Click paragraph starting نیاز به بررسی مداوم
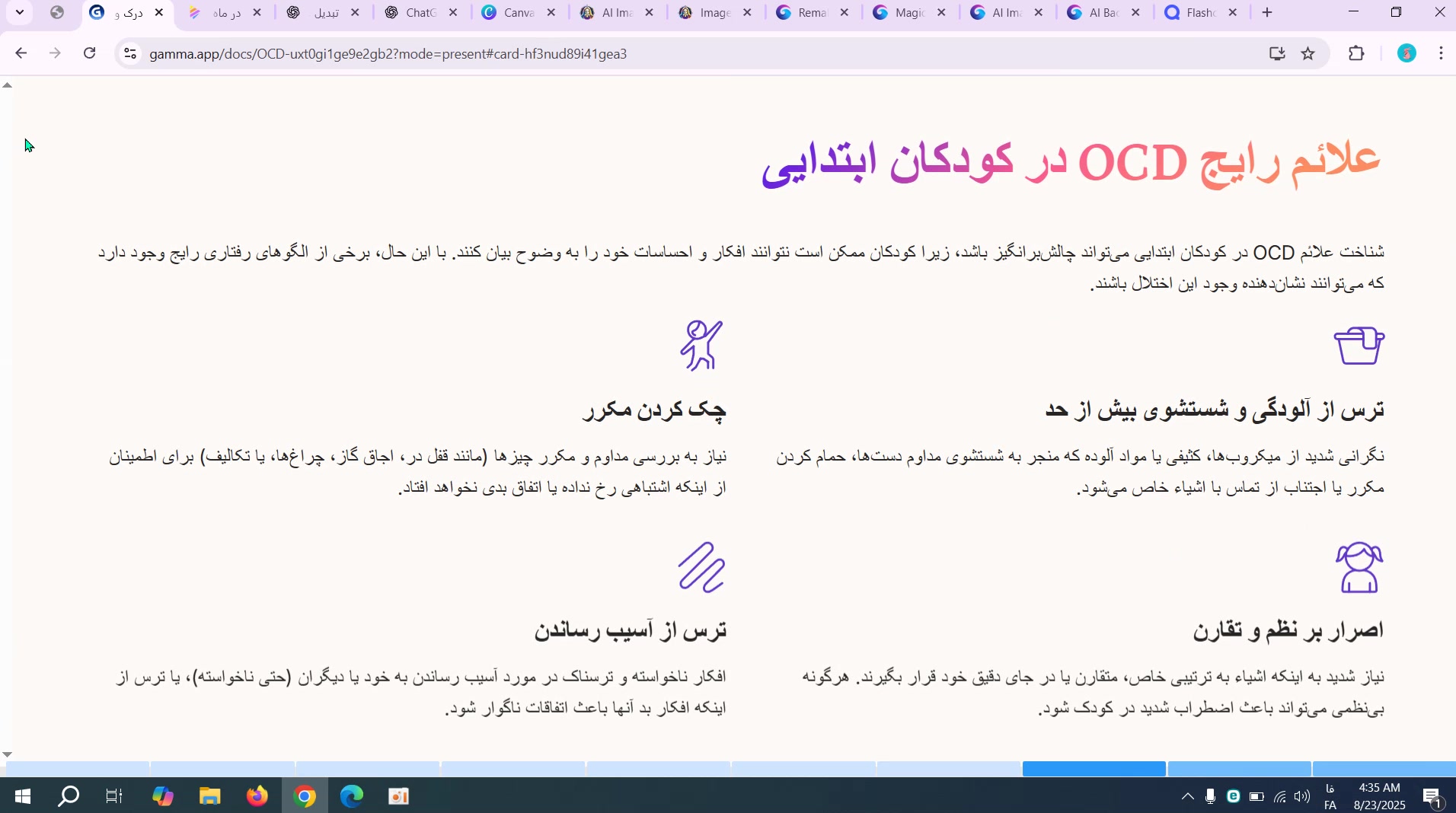The width and height of the screenshot is (1456, 813). (x=418, y=473)
